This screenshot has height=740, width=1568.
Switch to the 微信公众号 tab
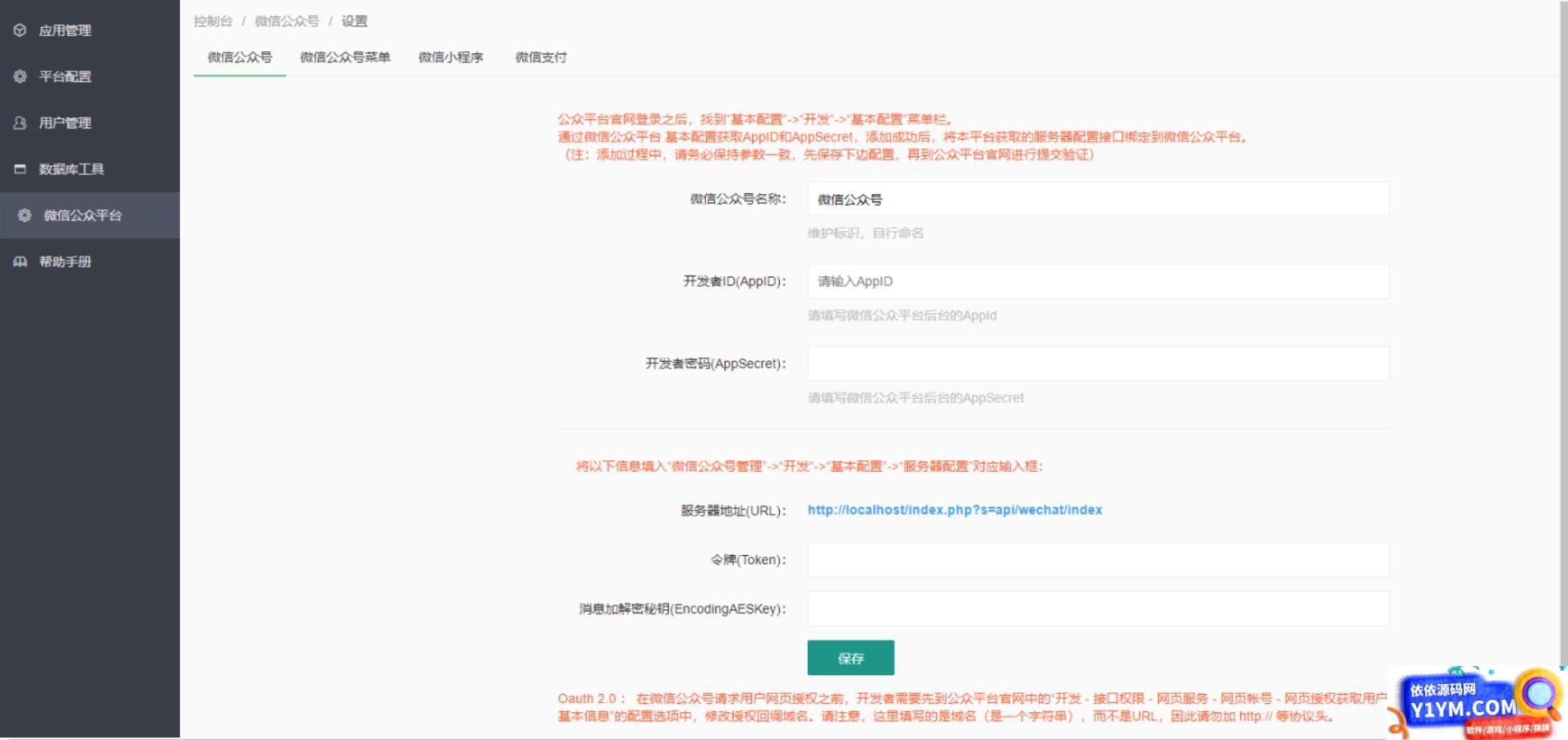pos(240,58)
